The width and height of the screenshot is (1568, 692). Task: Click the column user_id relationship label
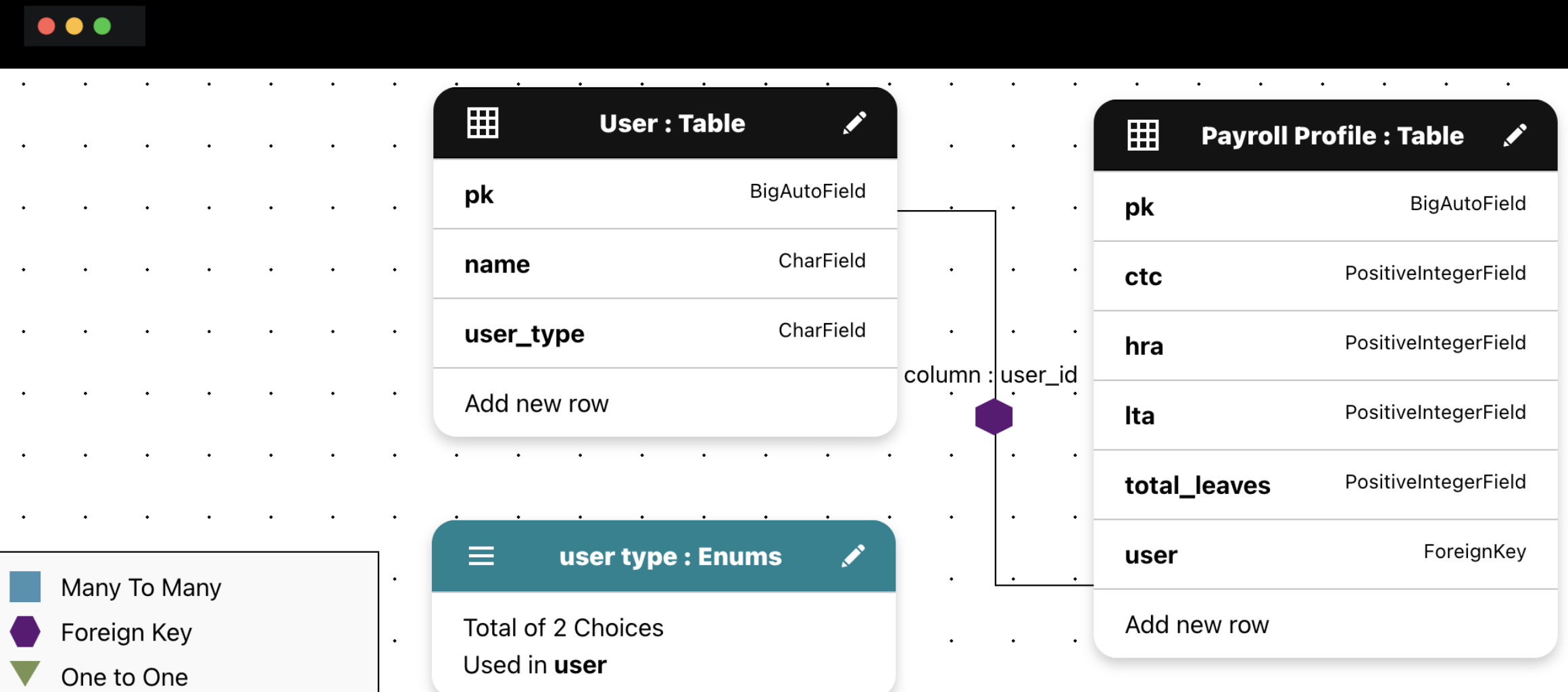pyautogui.click(x=990, y=374)
